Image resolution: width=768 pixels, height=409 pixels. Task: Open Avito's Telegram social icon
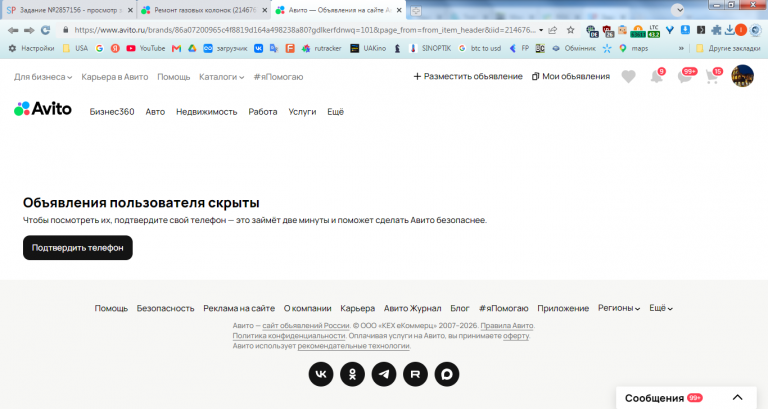pos(384,374)
